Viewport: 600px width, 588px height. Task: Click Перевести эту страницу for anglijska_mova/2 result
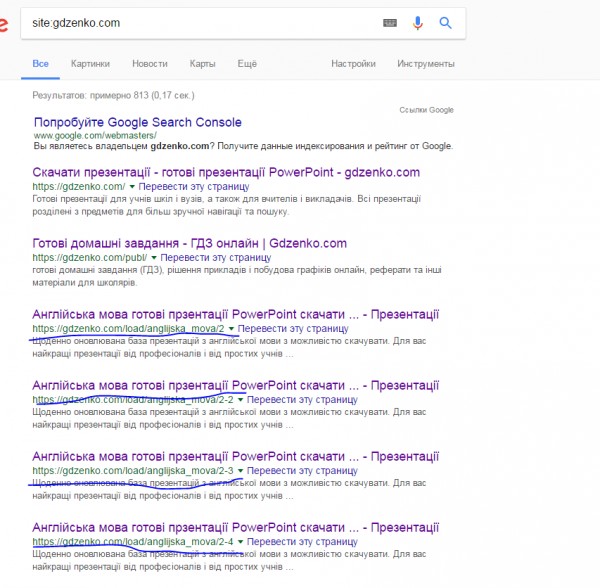click(293, 329)
